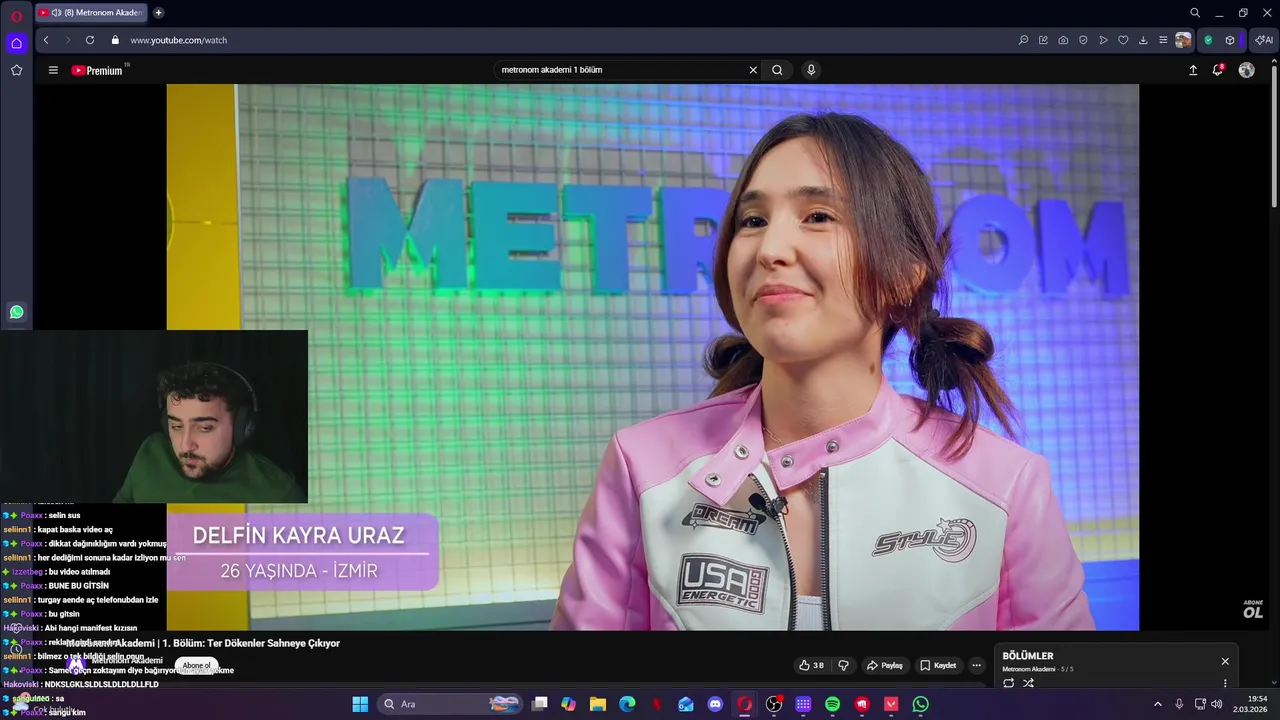
Task: Start voice search with microphone icon
Action: tap(811, 70)
